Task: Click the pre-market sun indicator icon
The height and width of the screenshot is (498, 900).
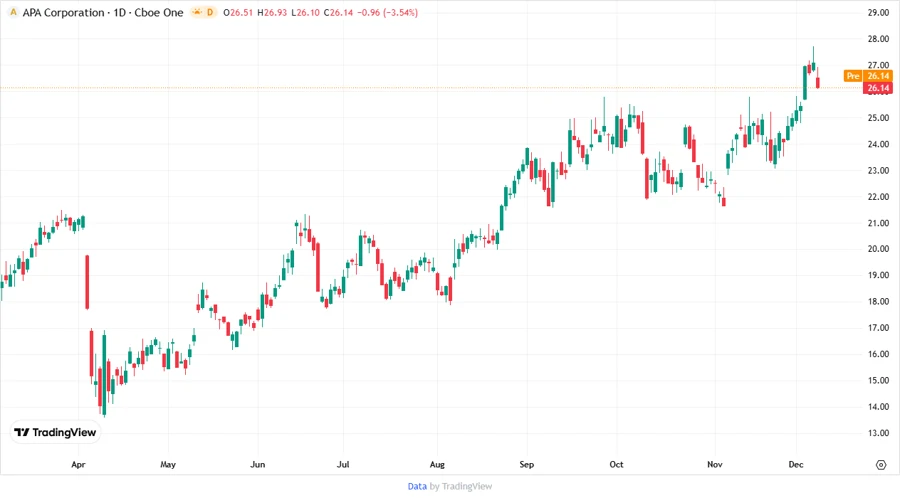Action: click(x=197, y=12)
